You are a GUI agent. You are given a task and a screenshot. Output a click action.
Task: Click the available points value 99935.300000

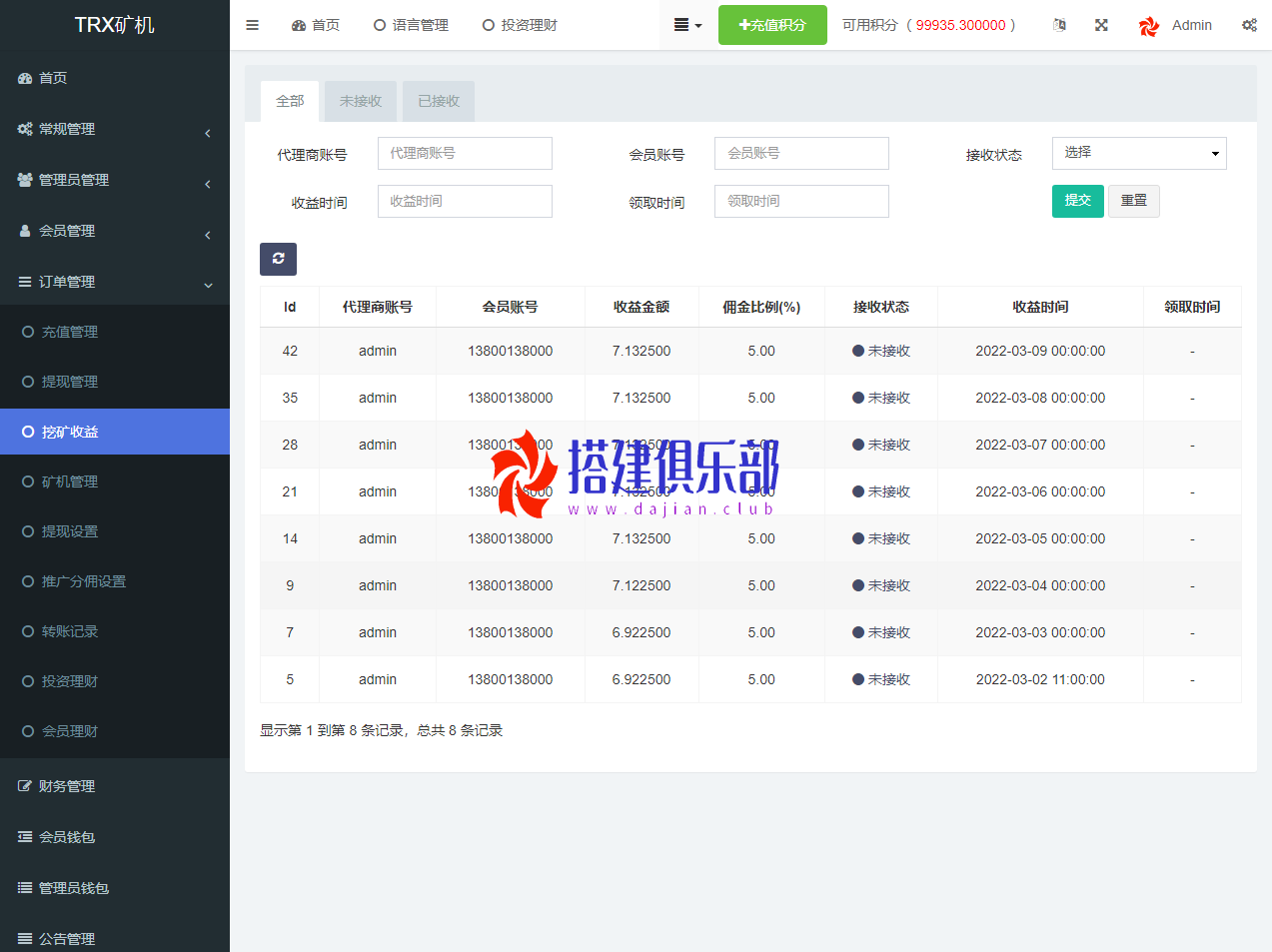pos(960,25)
